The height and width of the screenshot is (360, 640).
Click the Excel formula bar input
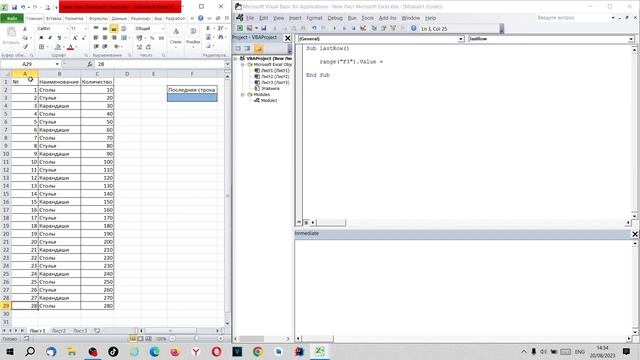(x=160, y=64)
